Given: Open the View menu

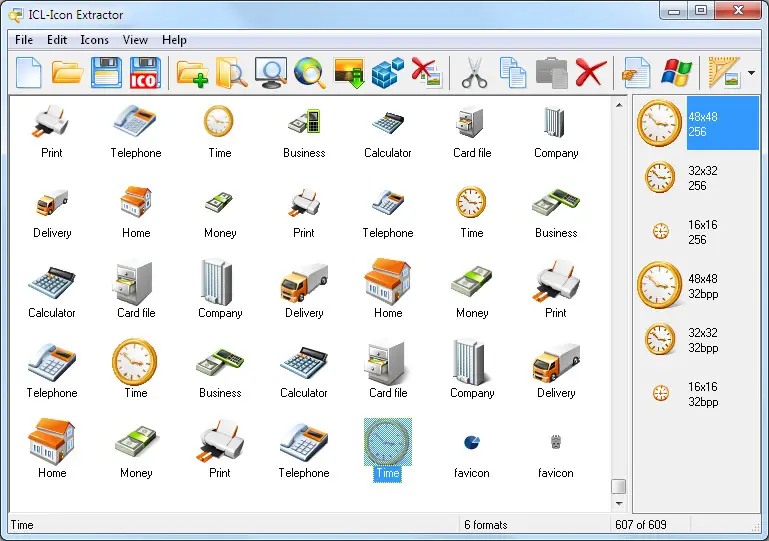Looking at the screenshot, I should point(135,40).
